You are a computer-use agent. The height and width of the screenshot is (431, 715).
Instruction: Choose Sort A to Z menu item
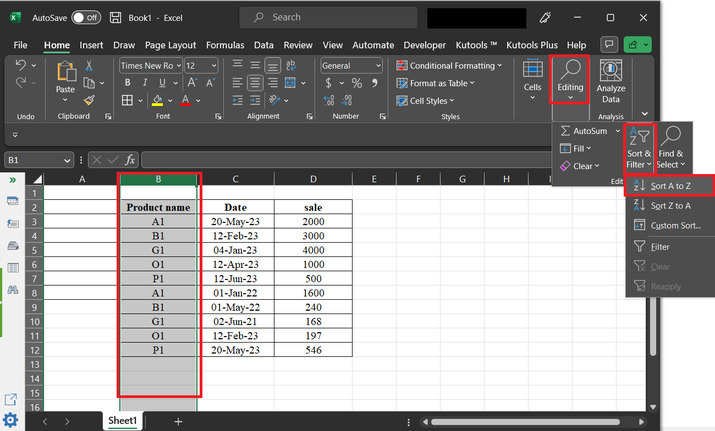point(671,186)
